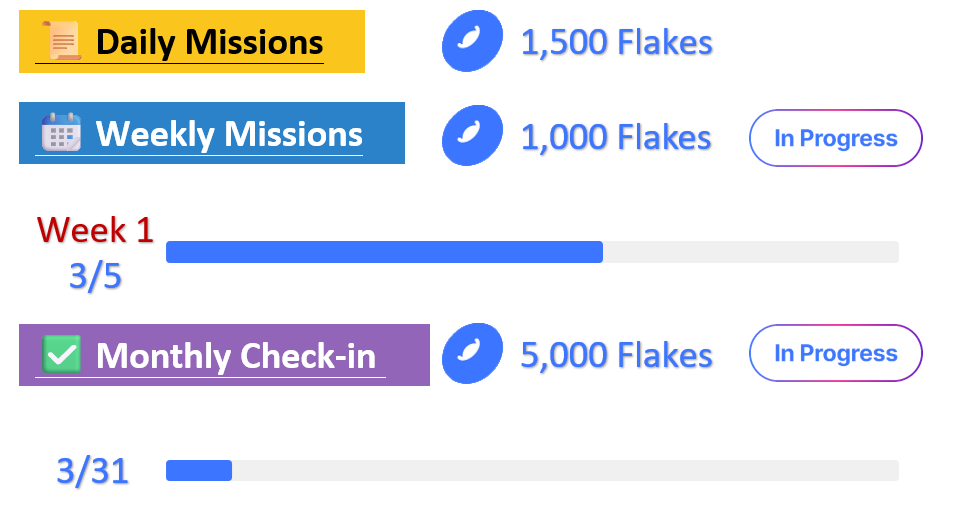This screenshot has width=956, height=526.
Task: Click the 3/5 weekly progress counter
Action: [95, 276]
